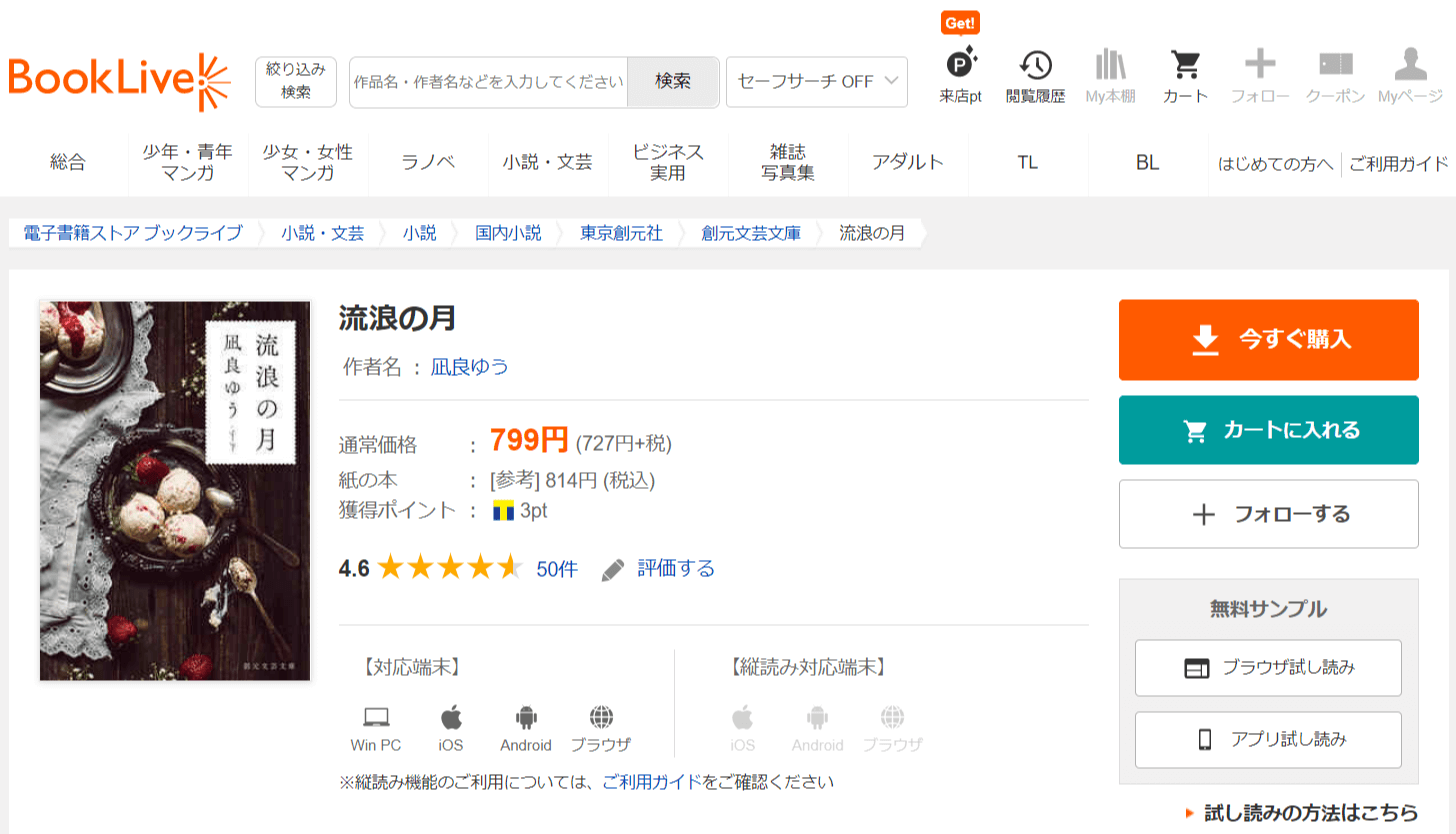Click the BookLive logo

tap(119, 81)
